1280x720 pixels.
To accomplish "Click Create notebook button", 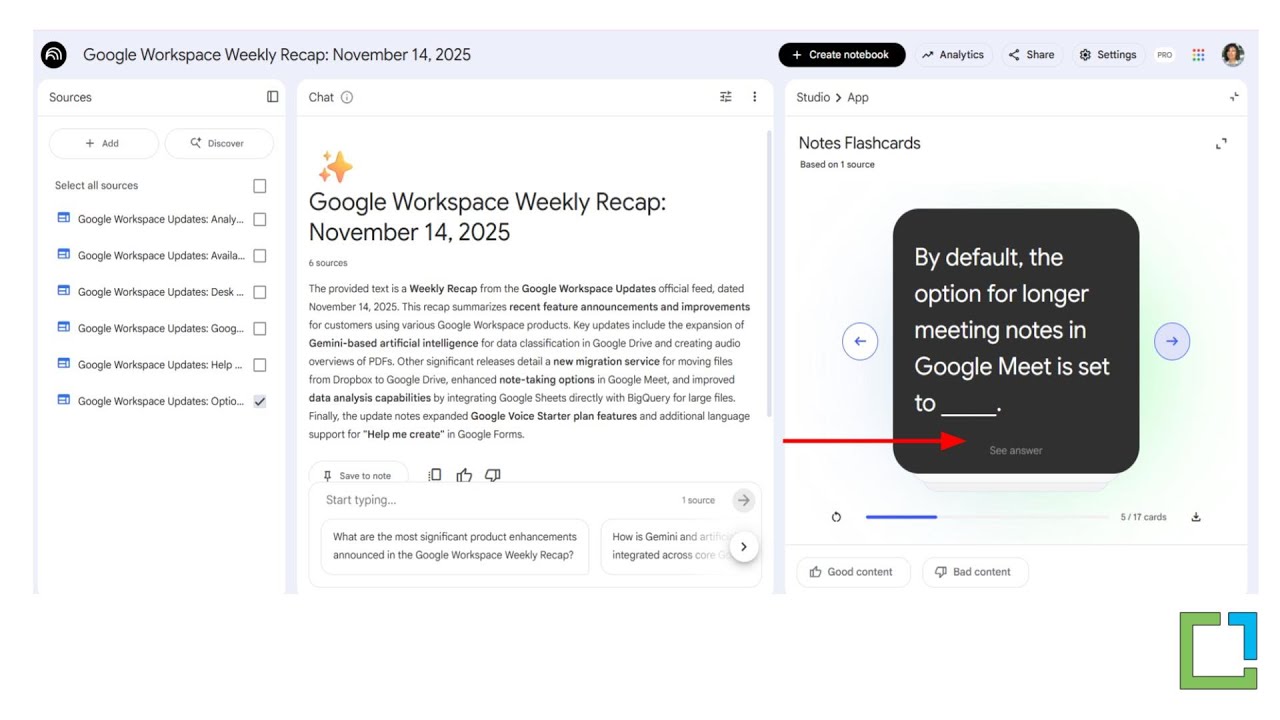I will (x=842, y=55).
